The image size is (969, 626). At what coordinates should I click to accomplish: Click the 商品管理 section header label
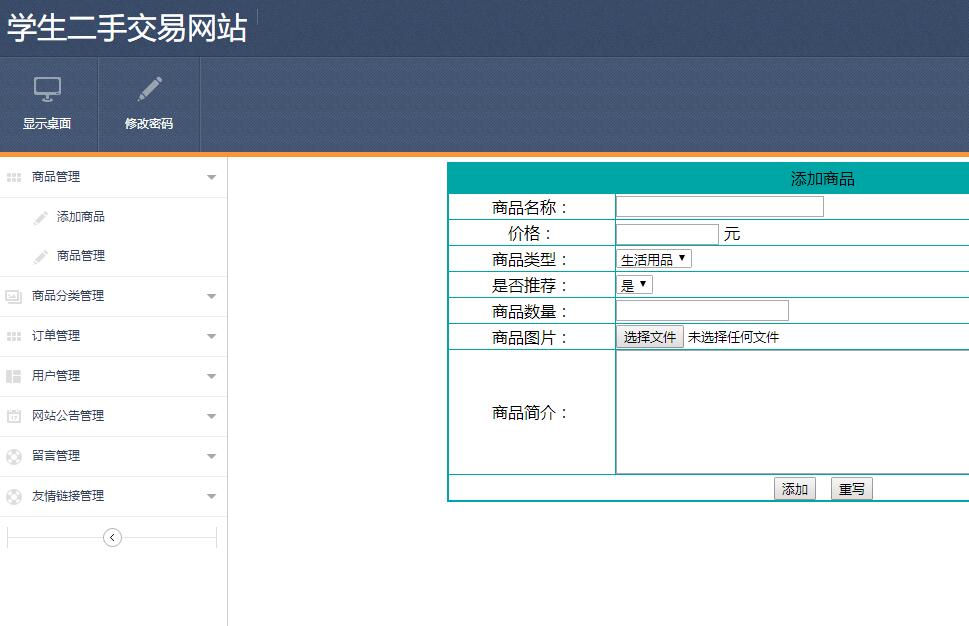(56, 177)
